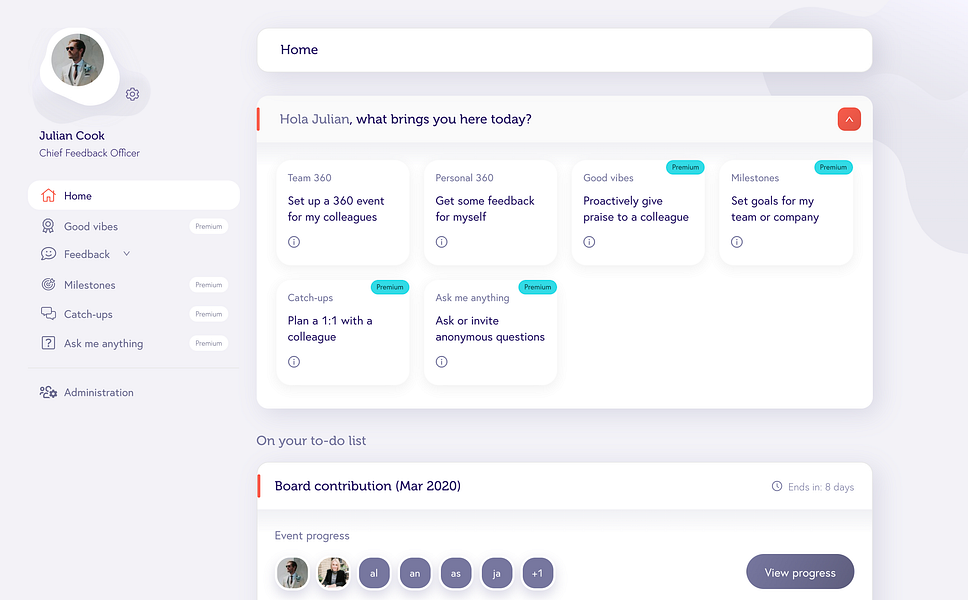Click 'Julian Cook' name text
The width and height of the screenshot is (968, 600).
[72, 136]
